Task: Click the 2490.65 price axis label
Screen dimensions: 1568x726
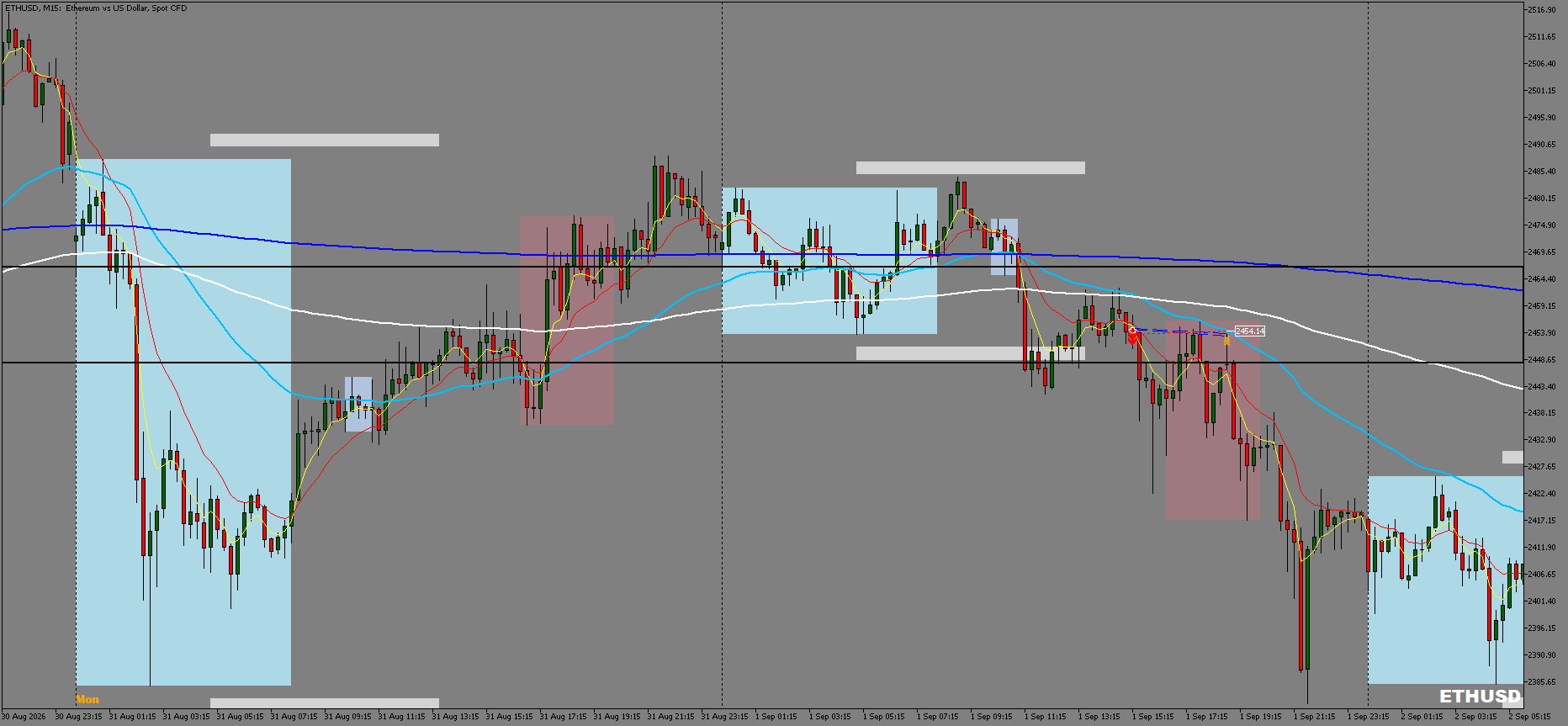Action: (x=1542, y=145)
